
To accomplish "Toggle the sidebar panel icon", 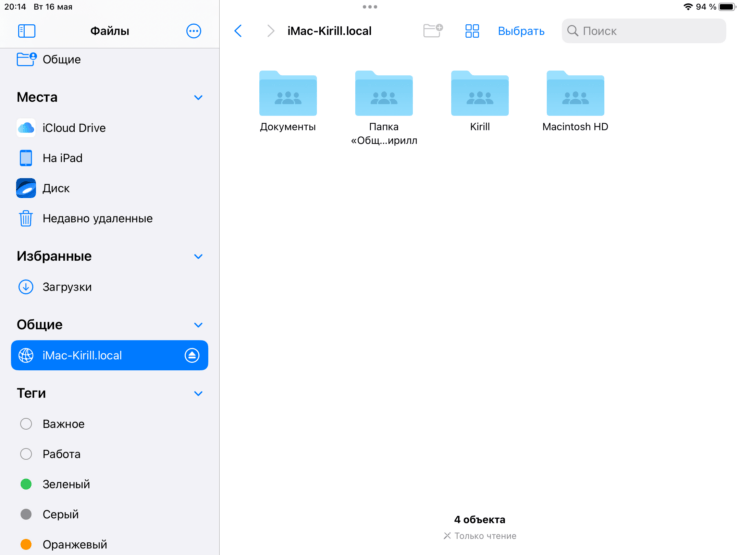I will click(27, 31).
